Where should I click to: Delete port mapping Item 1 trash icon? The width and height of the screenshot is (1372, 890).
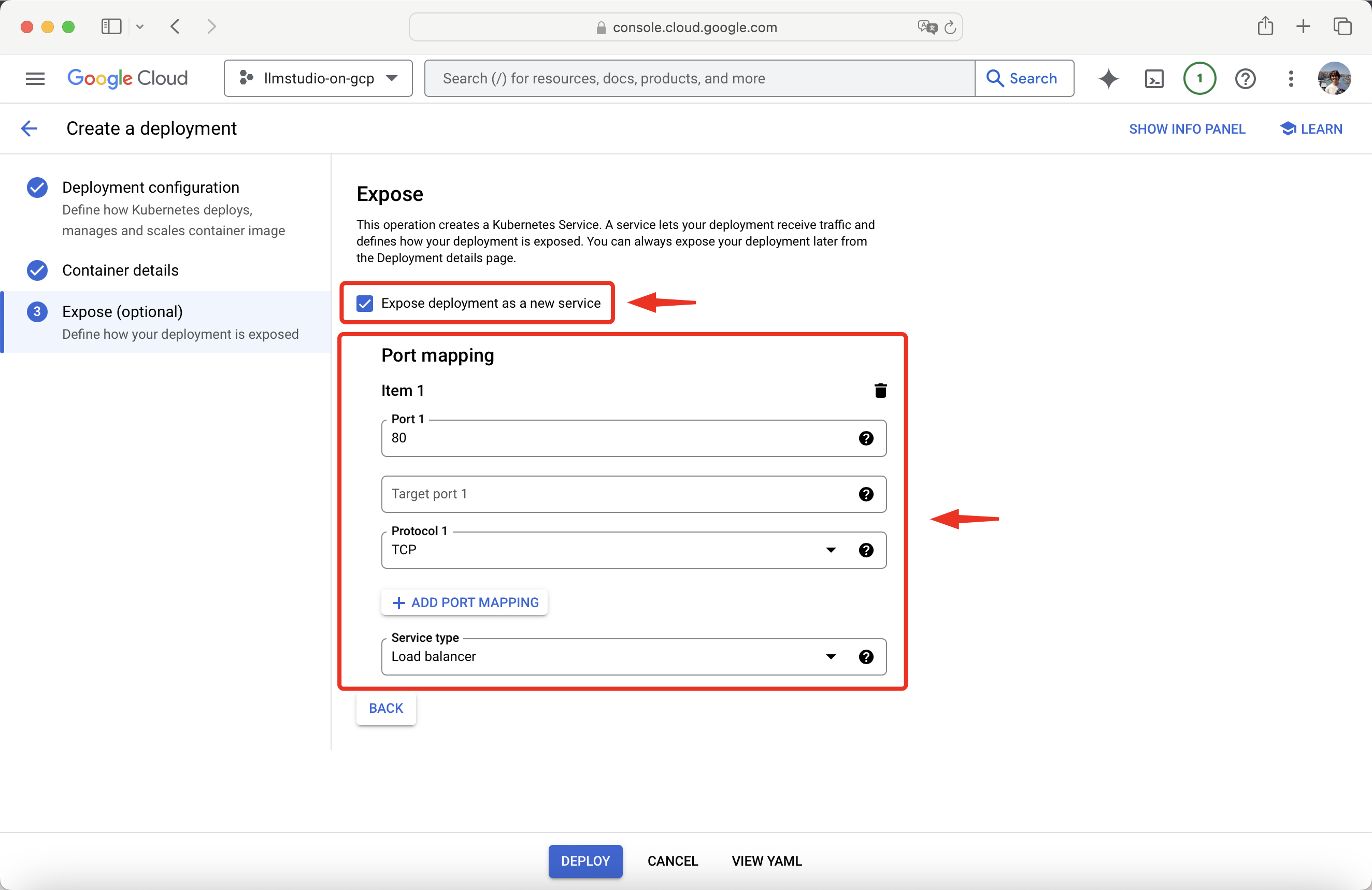tap(880, 391)
